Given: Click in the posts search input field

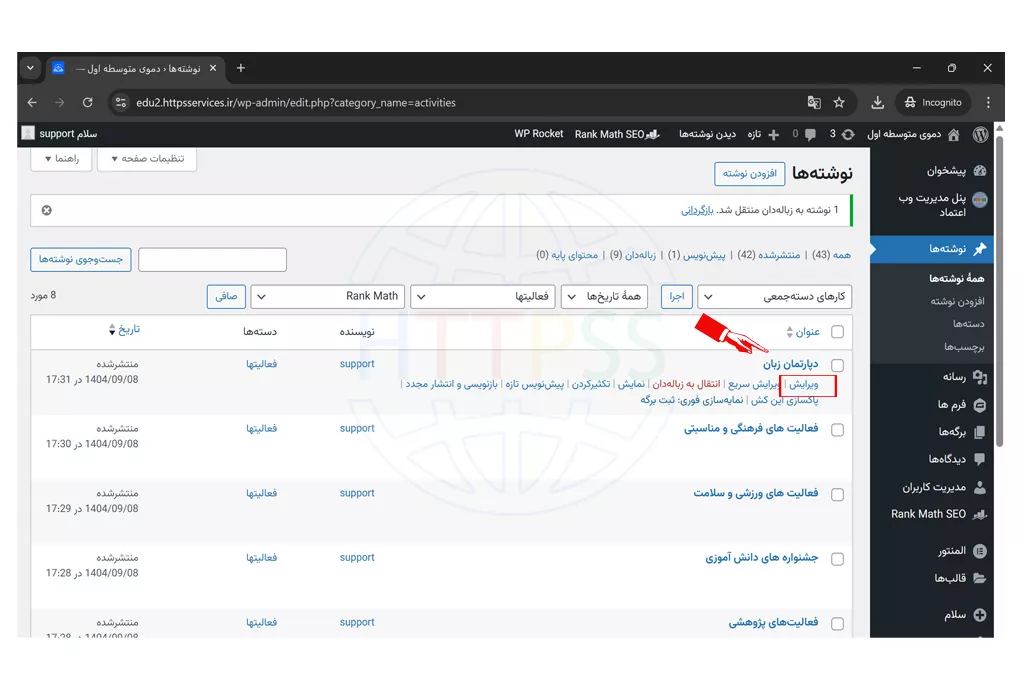Looking at the screenshot, I should (x=212, y=260).
